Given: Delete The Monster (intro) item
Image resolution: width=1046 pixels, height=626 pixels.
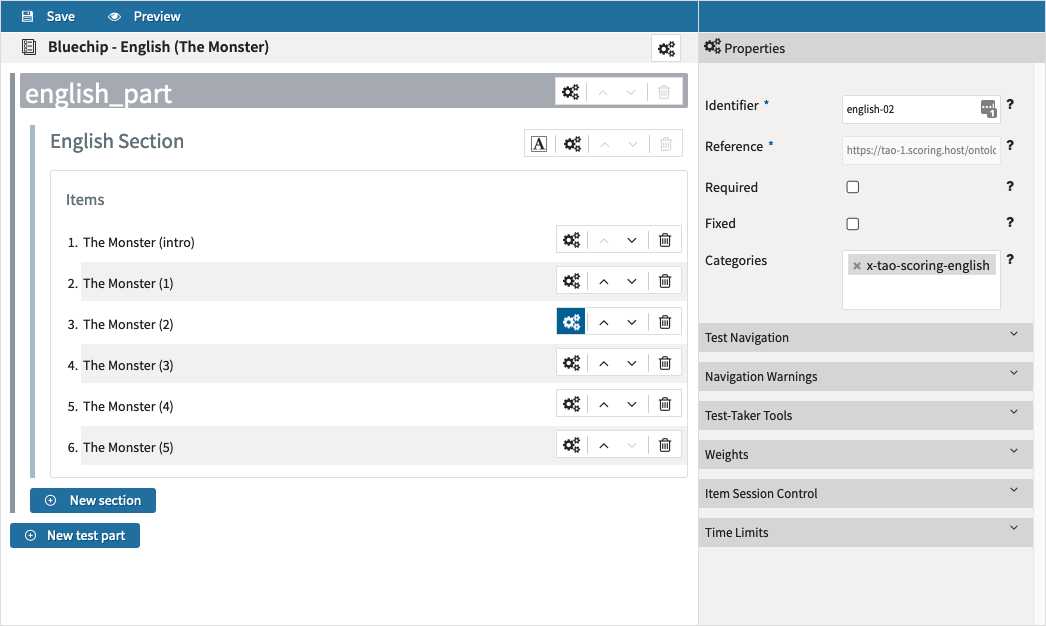Looking at the screenshot, I should (x=665, y=240).
